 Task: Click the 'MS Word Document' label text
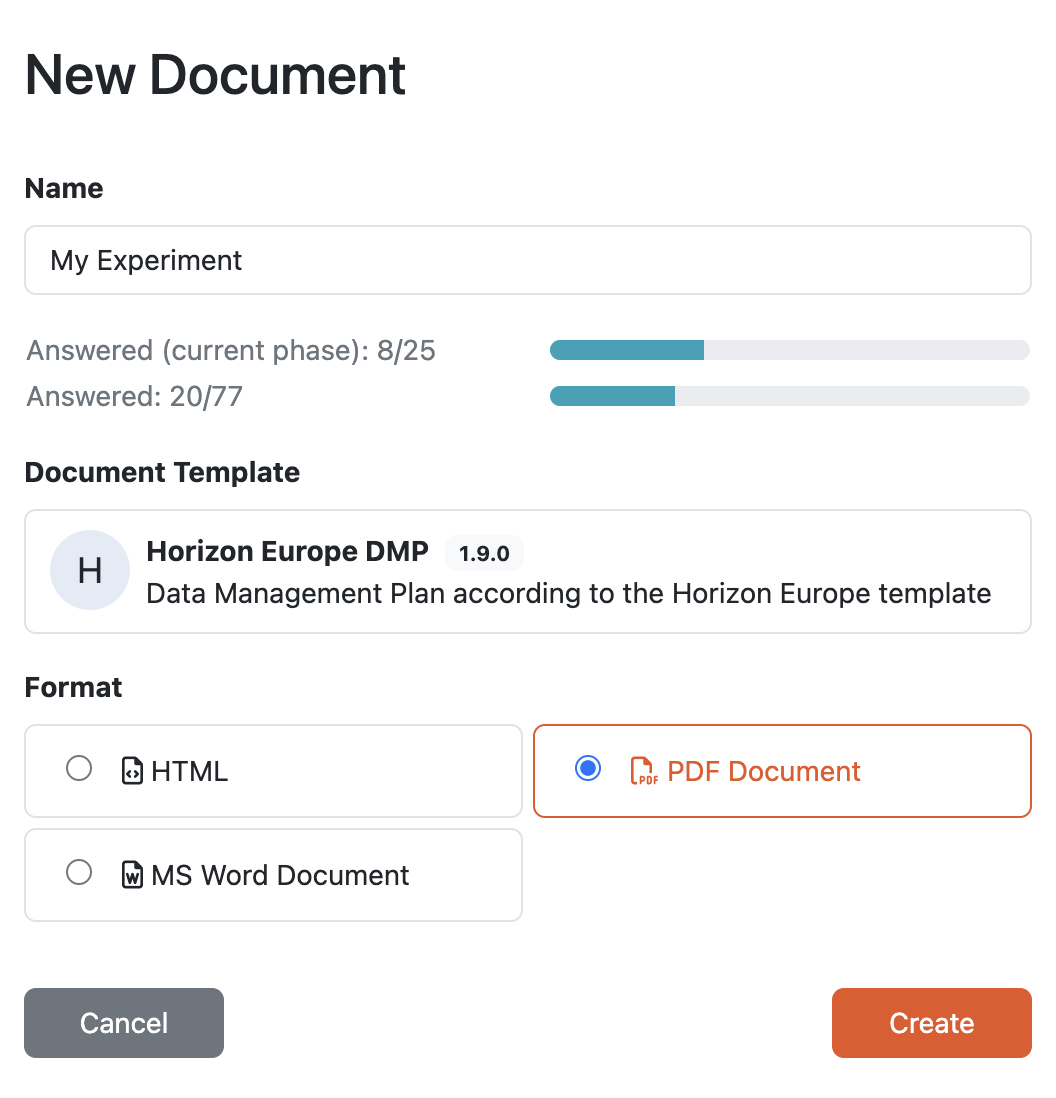(x=280, y=875)
